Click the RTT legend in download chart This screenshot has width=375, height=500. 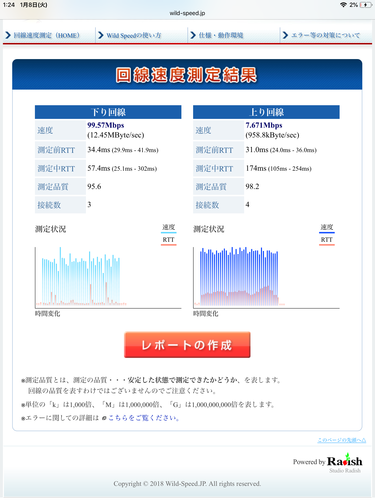(x=168, y=240)
